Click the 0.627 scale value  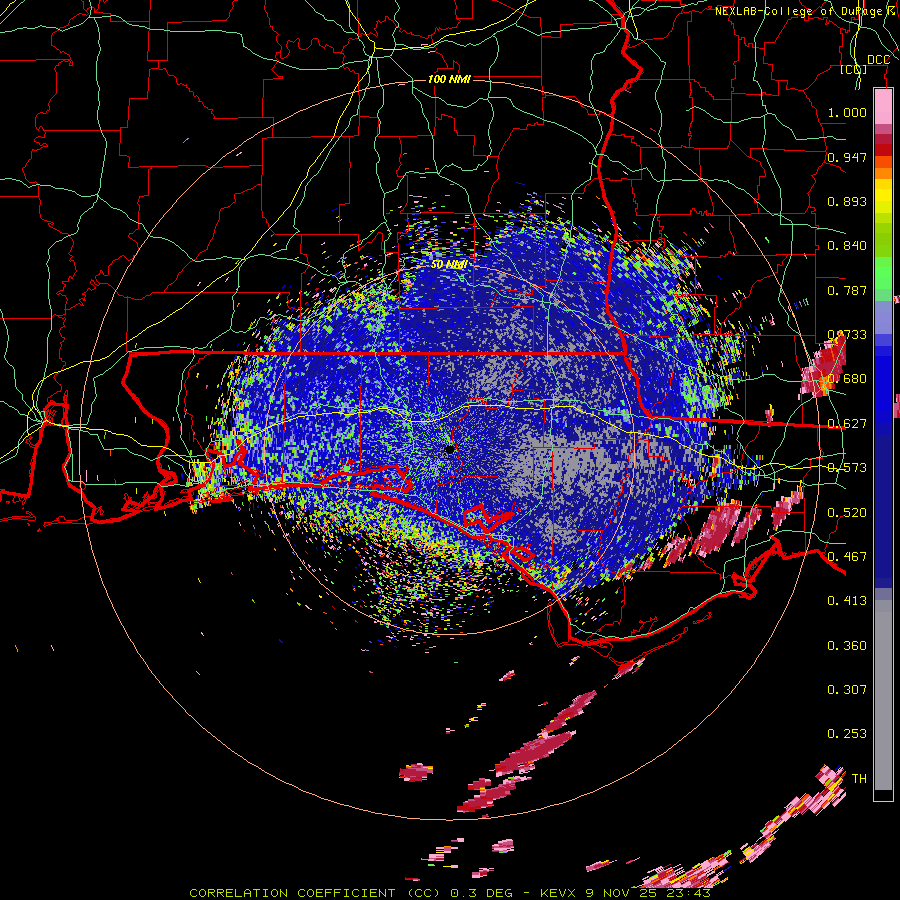847,423
